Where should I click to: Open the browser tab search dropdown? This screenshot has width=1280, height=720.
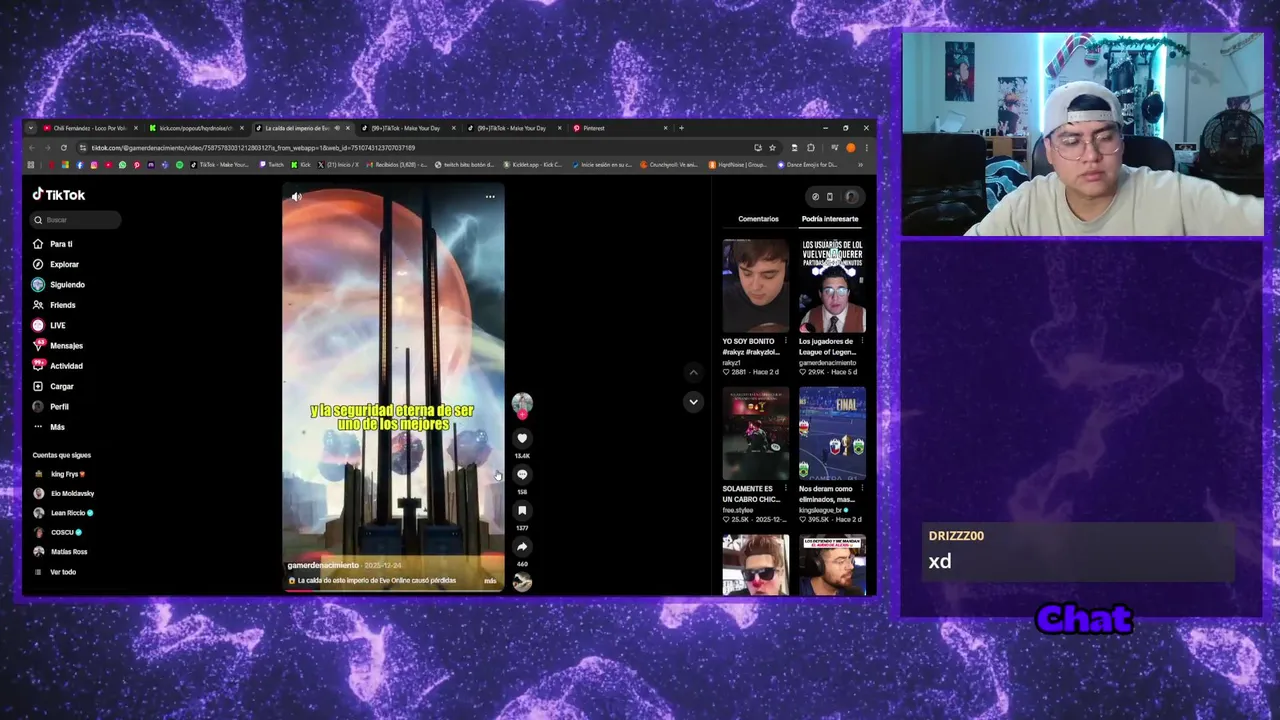point(30,128)
